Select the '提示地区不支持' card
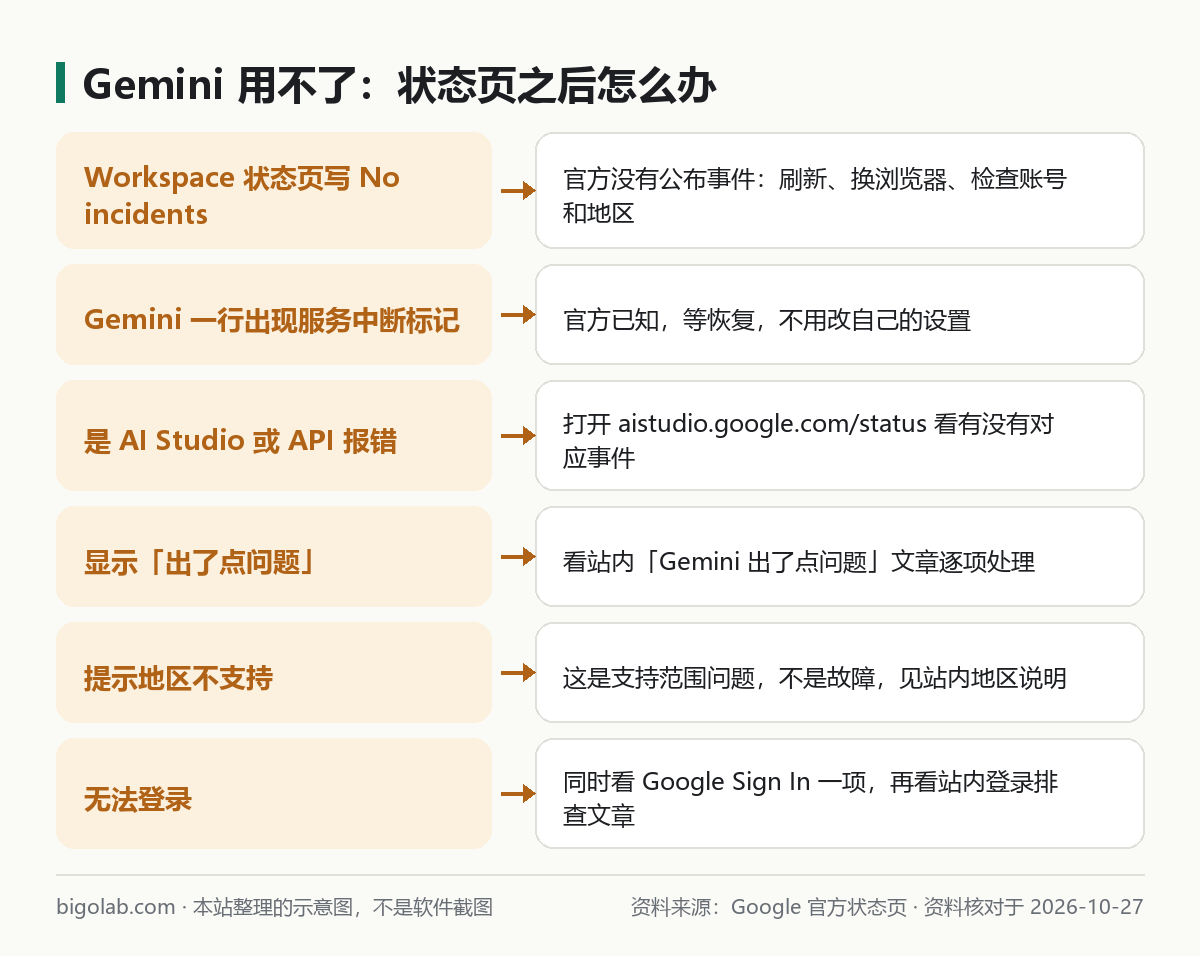The width and height of the screenshot is (1200, 956). [274, 673]
